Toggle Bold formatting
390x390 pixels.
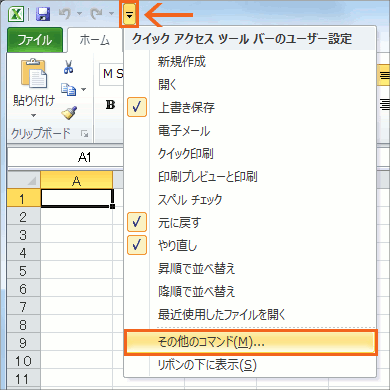pyautogui.click(x=110, y=105)
